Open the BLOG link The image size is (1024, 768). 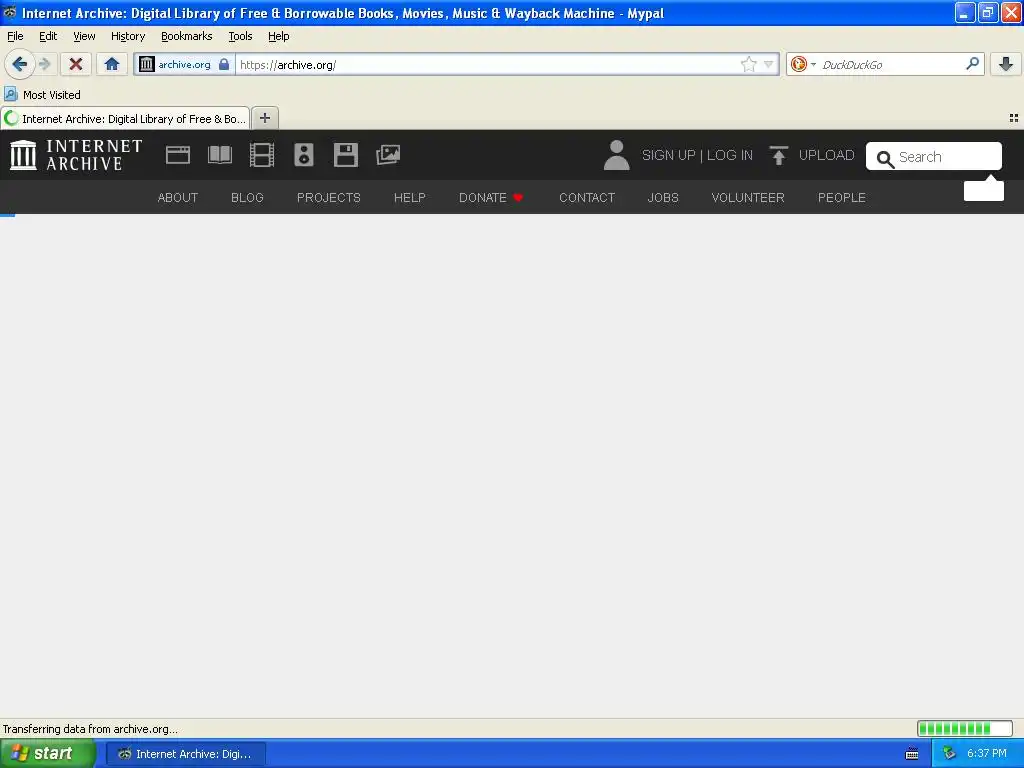pos(247,198)
